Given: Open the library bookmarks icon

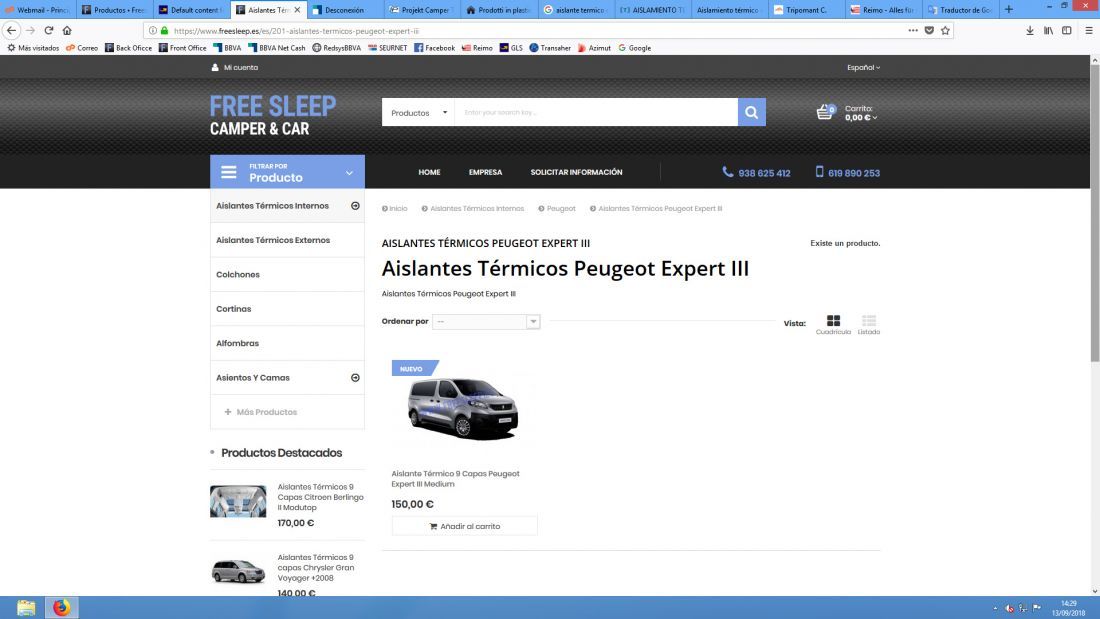Looking at the screenshot, I should click(x=1048, y=30).
